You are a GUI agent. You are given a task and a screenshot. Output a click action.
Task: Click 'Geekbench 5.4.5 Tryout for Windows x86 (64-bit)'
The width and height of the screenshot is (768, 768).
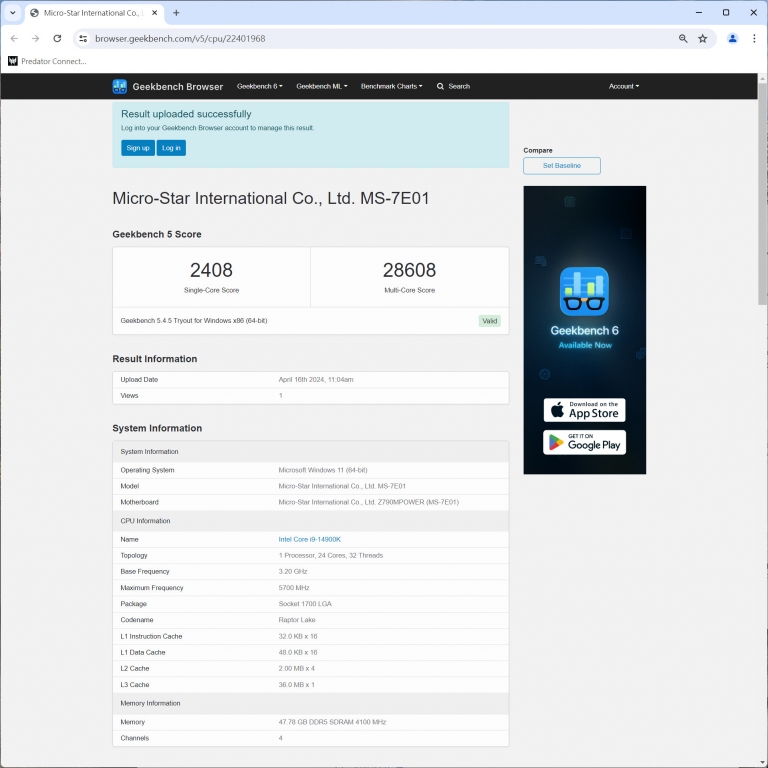[194, 321]
